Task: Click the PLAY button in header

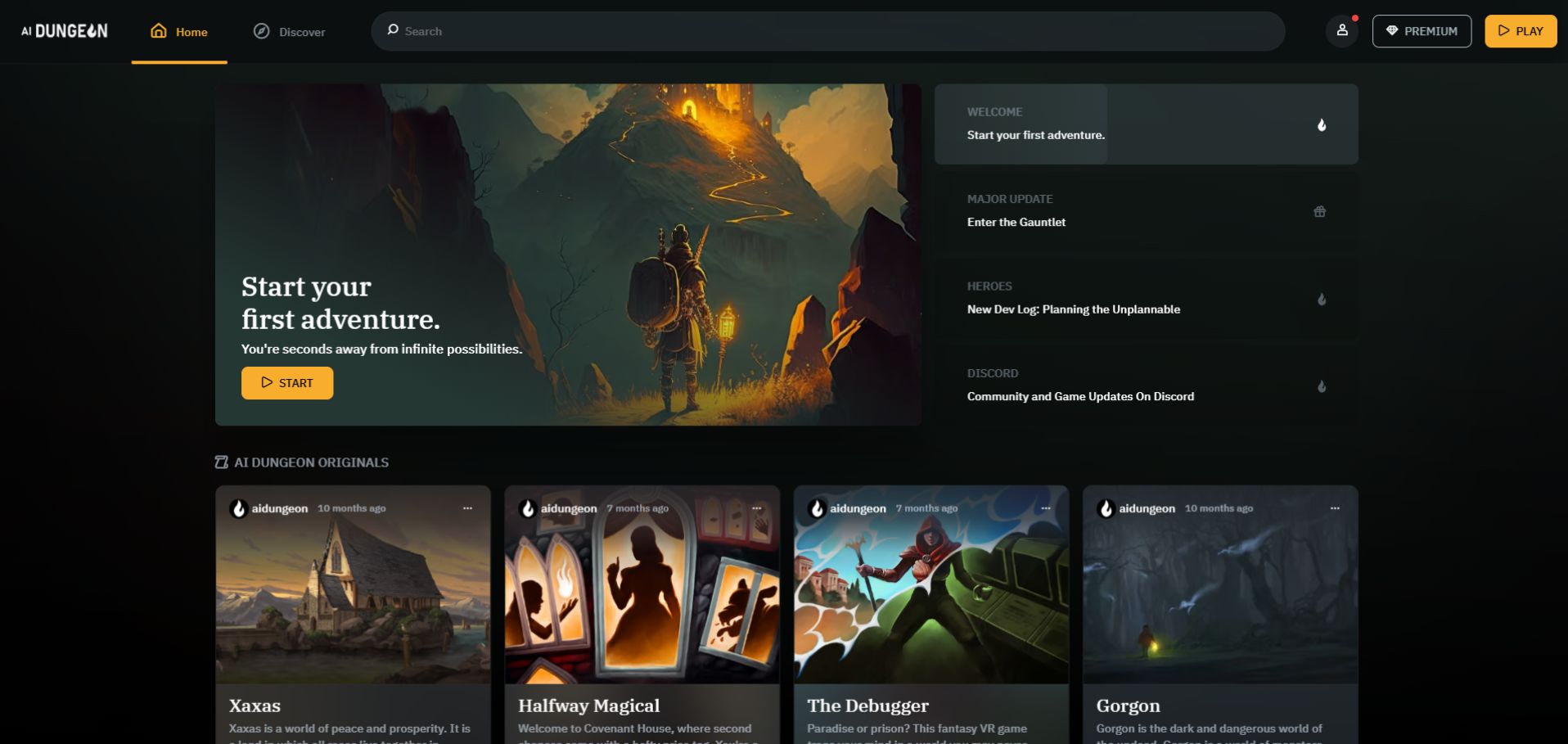Action: [1521, 31]
